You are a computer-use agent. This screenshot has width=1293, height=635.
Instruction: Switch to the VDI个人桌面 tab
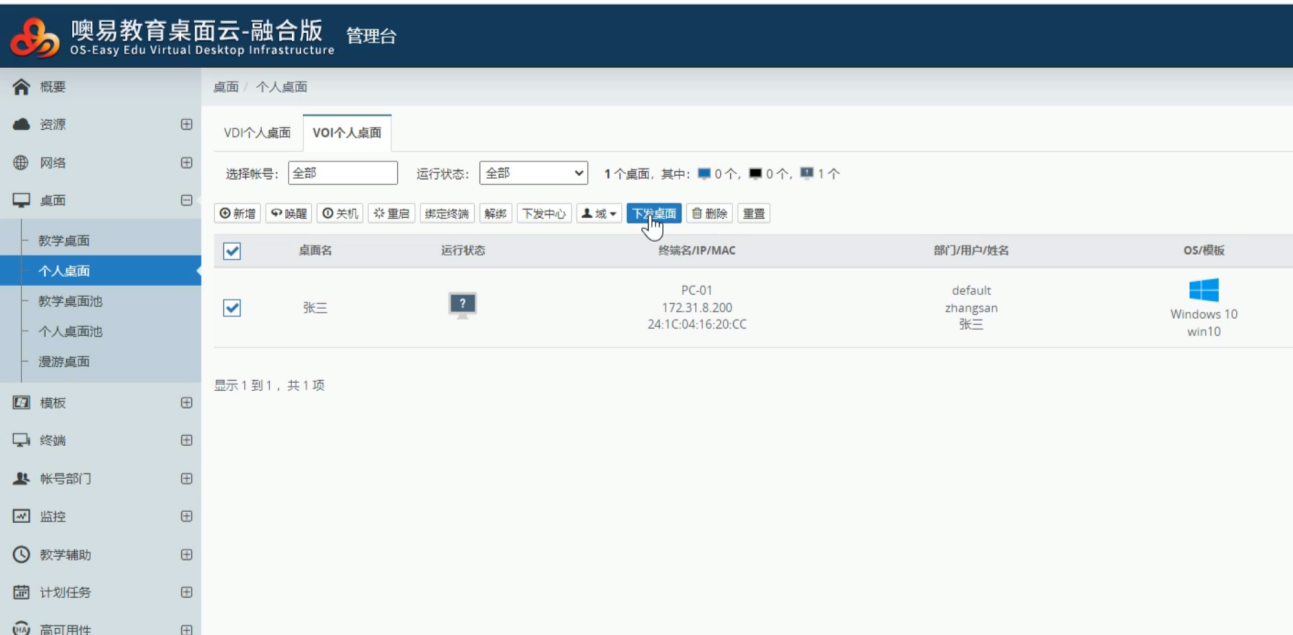click(257, 133)
